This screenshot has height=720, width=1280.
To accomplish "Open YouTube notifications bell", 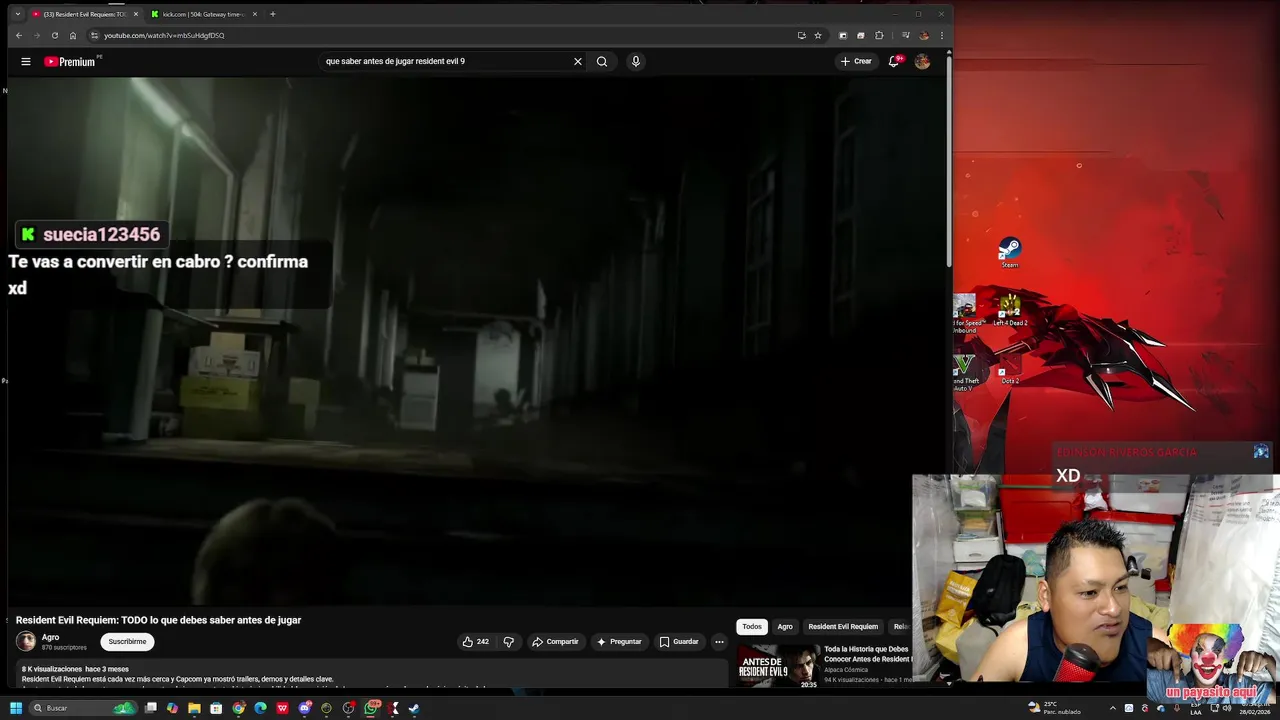I will (x=895, y=61).
